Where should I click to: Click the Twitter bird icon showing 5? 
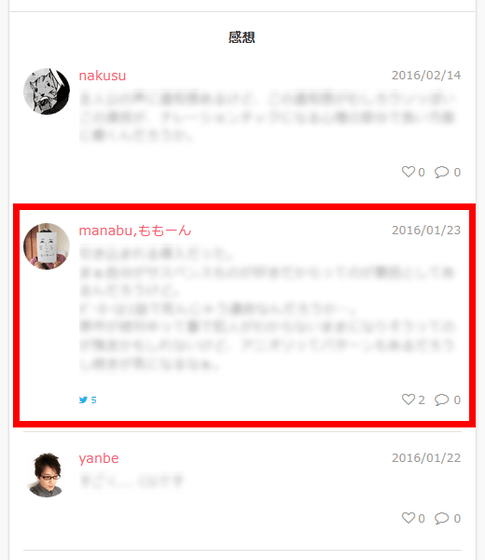pyautogui.click(x=83, y=400)
